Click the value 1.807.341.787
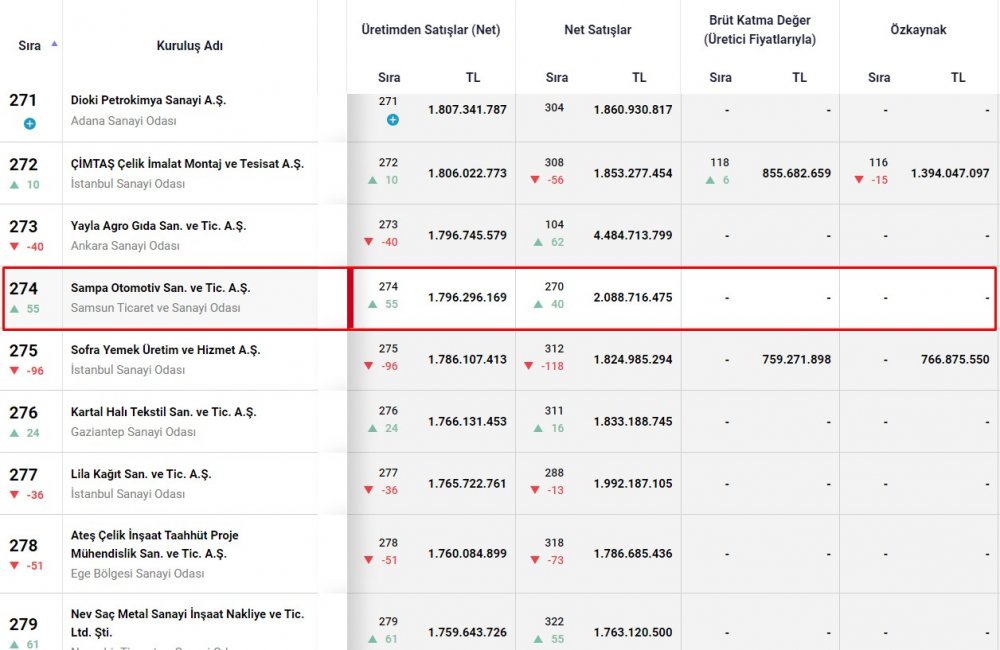The width and height of the screenshot is (1000, 650). click(x=467, y=110)
